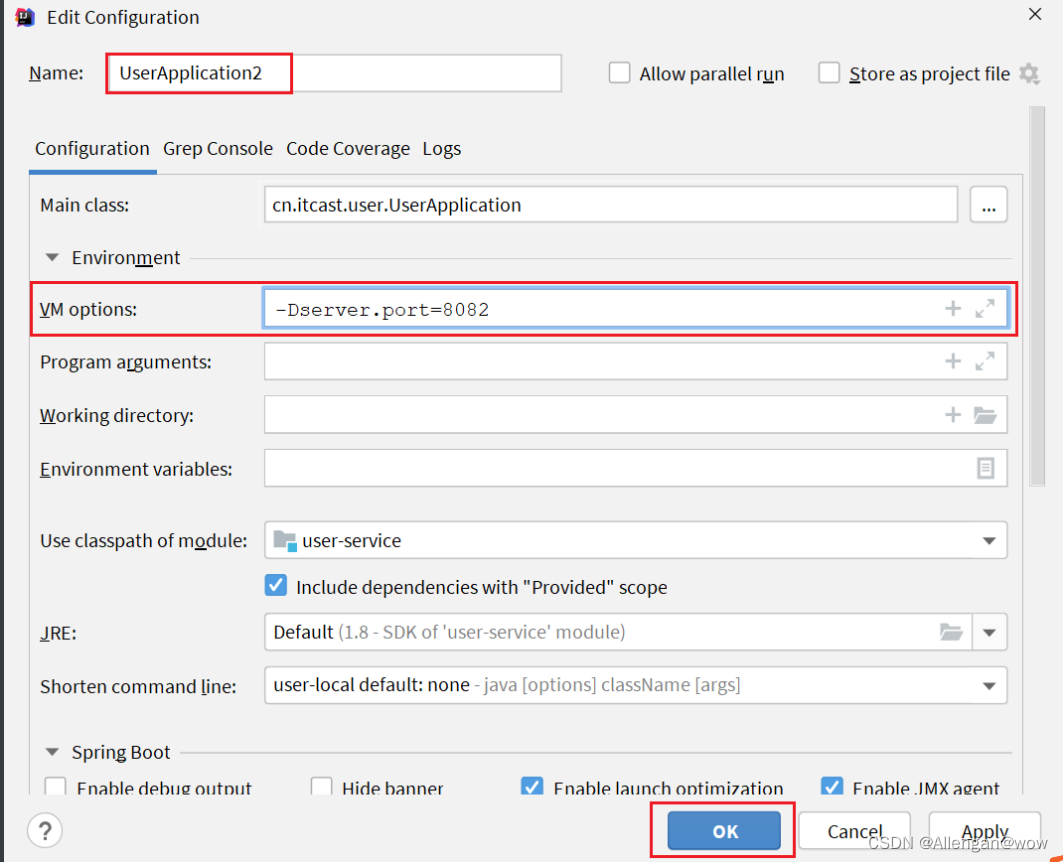1063x862 pixels.
Task: Browse for Main class with ellipsis button
Action: (988, 205)
